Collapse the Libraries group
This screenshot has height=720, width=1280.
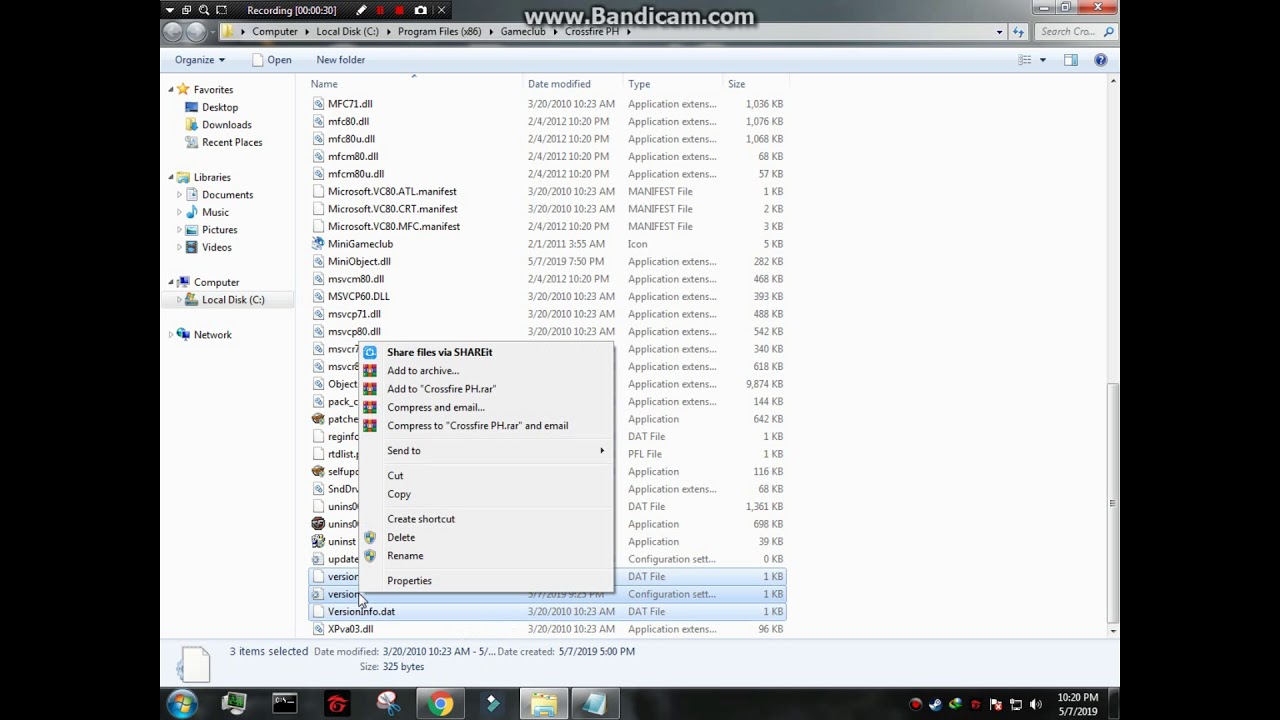tap(171, 177)
